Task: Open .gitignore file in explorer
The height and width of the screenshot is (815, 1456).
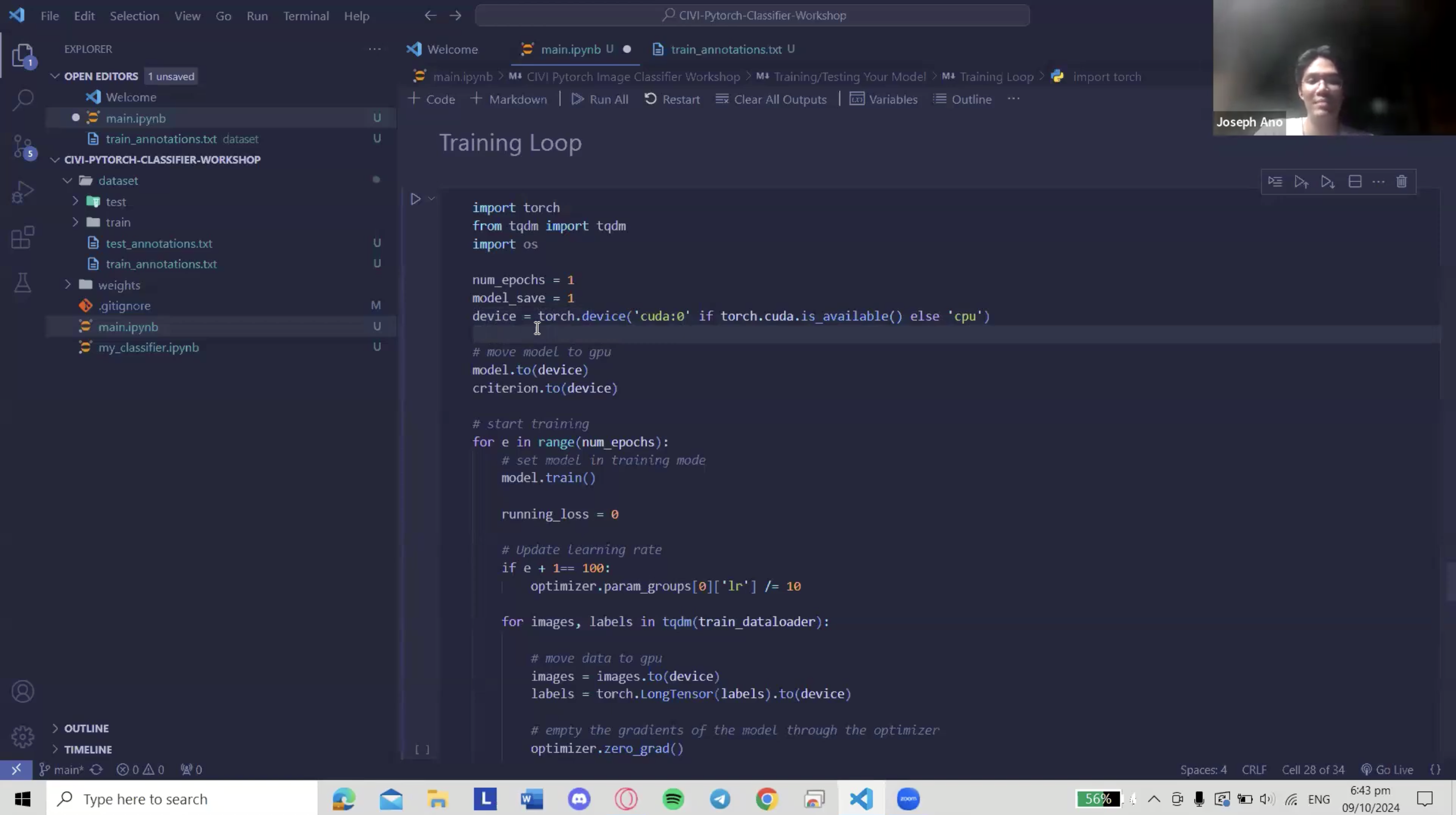Action: point(124,305)
